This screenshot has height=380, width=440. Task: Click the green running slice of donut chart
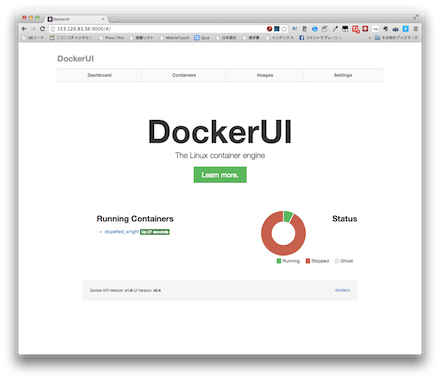288,216
